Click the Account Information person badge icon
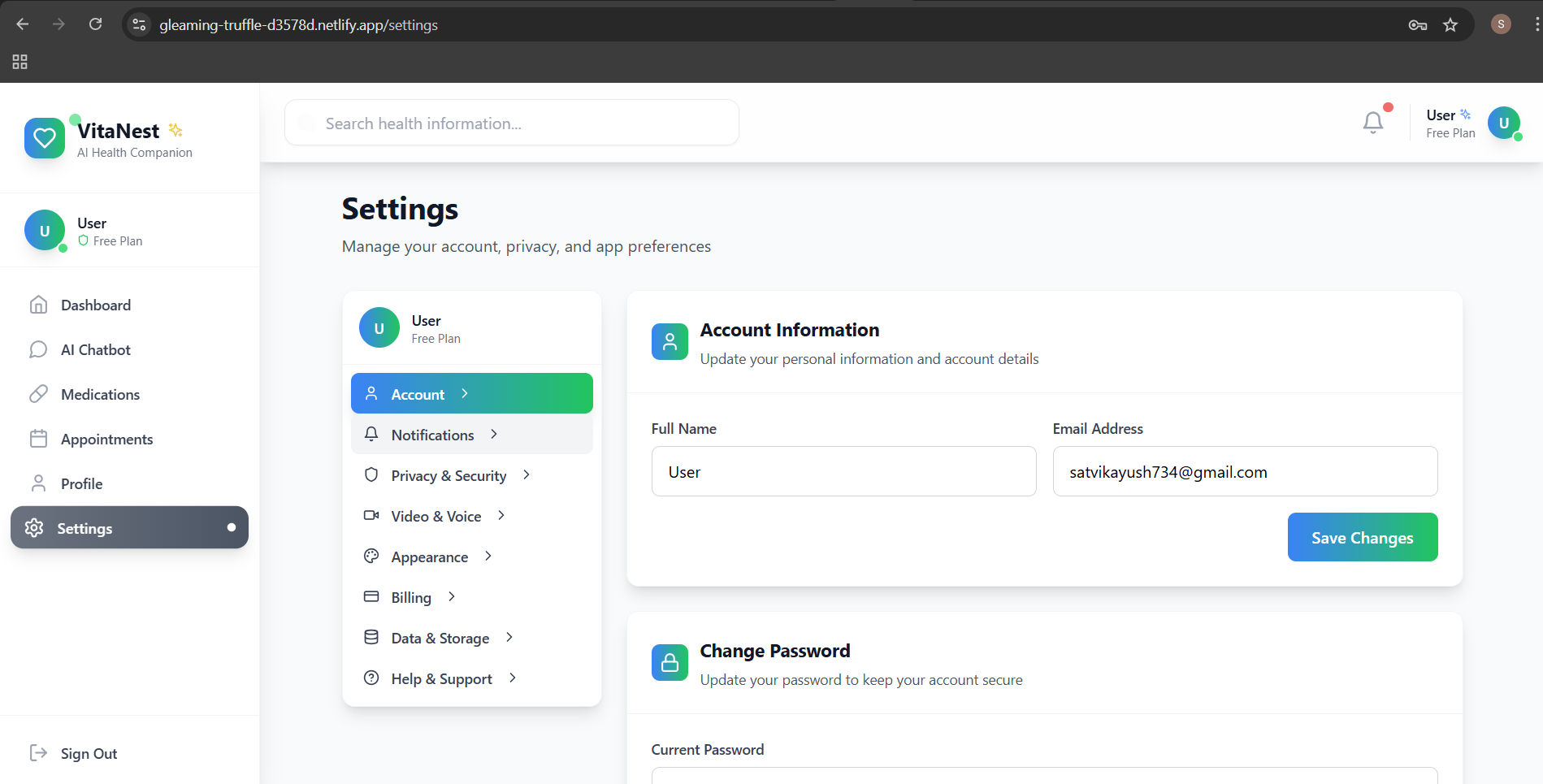This screenshot has width=1543, height=784. coord(670,341)
